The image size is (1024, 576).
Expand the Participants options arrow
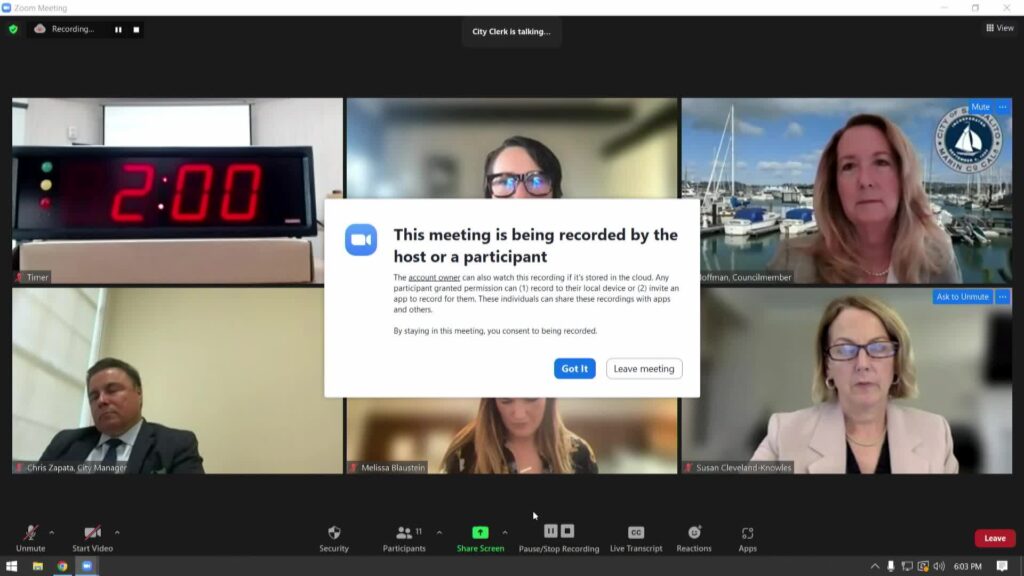(439, 533)
